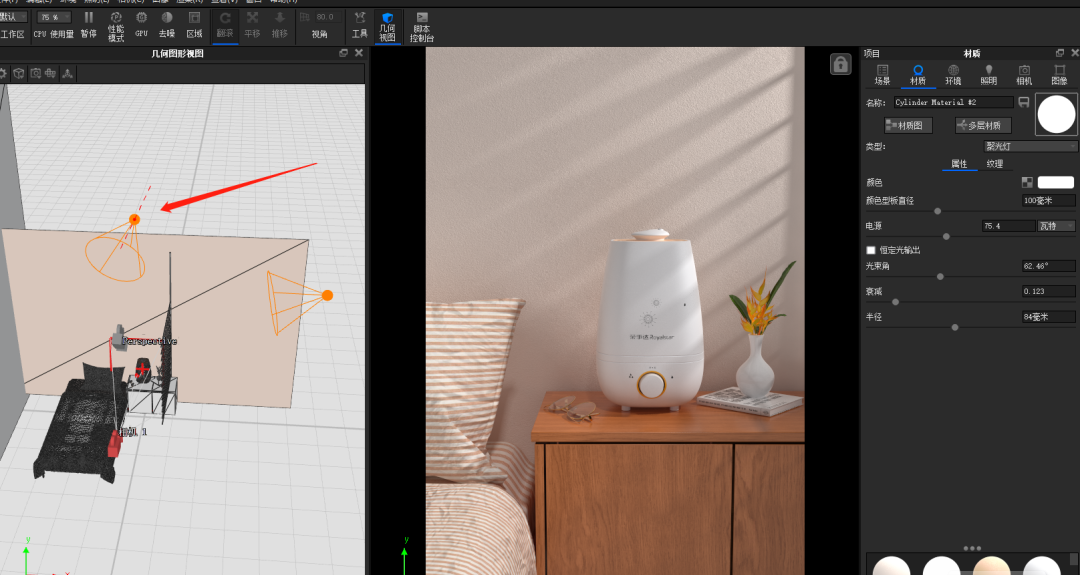This screenshot has width=1080, height=575.
Task: Click the white color swatch
Action: (1055, 183)
